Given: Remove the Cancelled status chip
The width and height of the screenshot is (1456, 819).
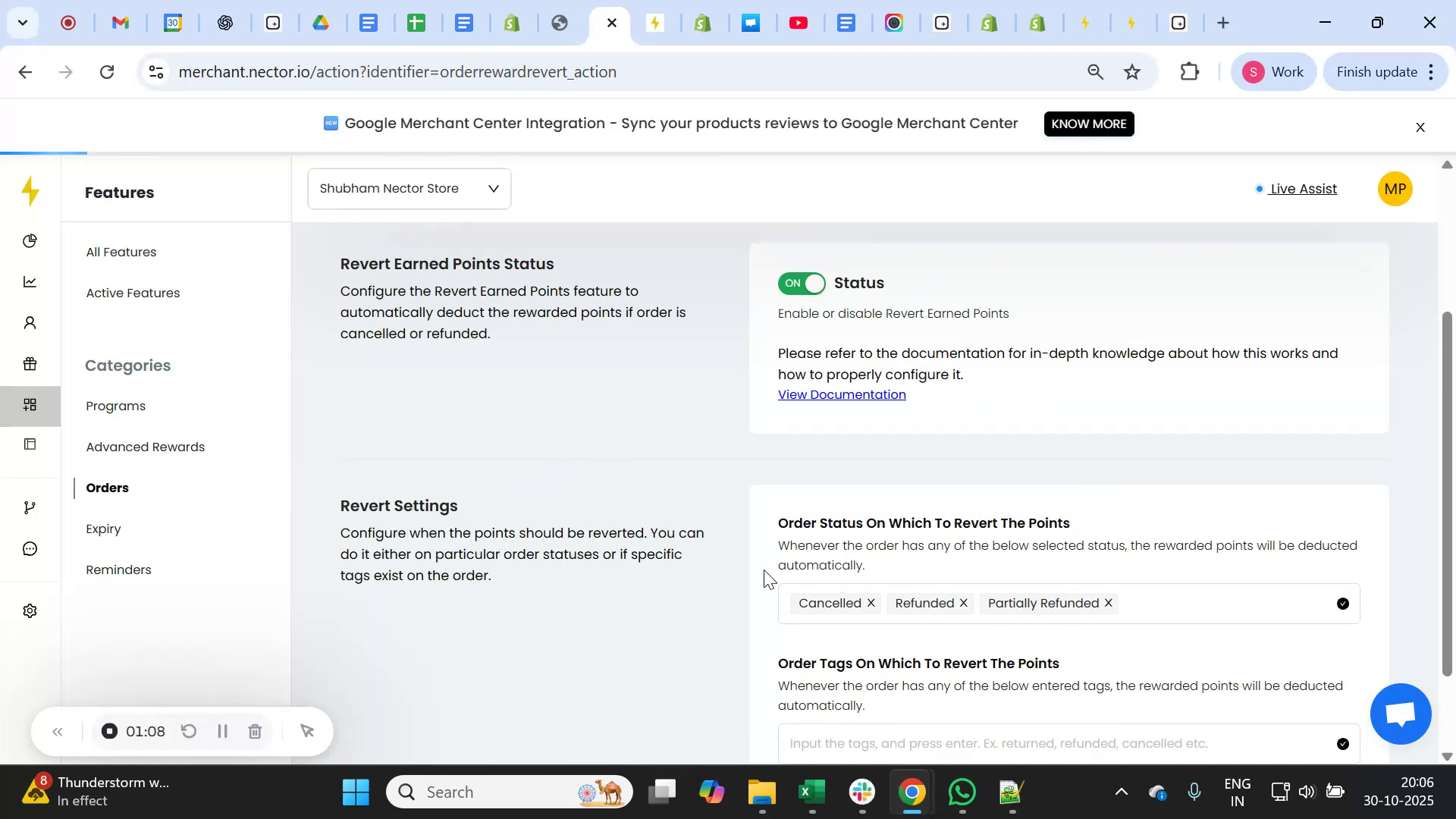Looking at the screenshot, I should pos(871,603).
